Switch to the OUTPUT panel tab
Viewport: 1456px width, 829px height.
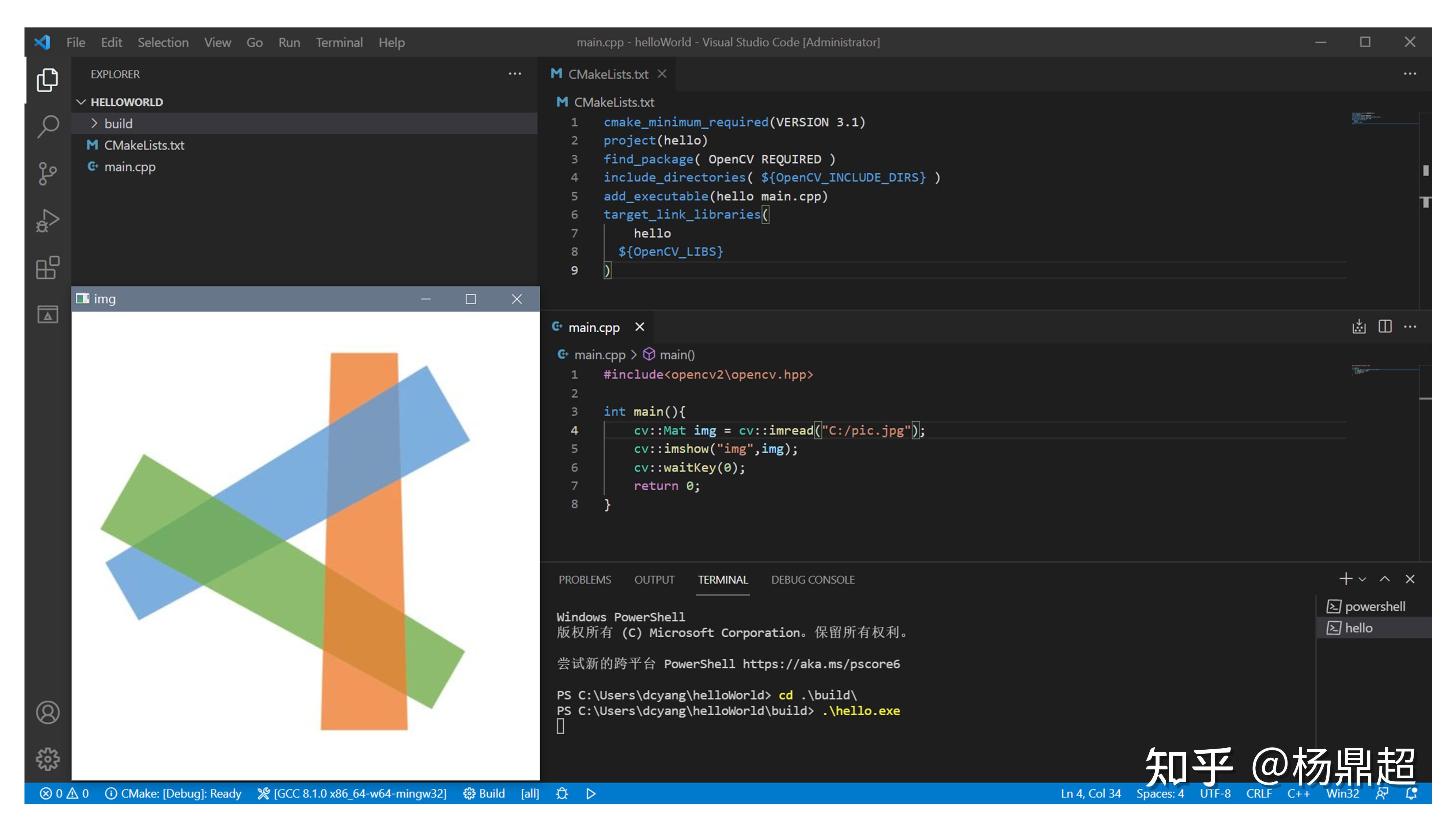point(654,580)
